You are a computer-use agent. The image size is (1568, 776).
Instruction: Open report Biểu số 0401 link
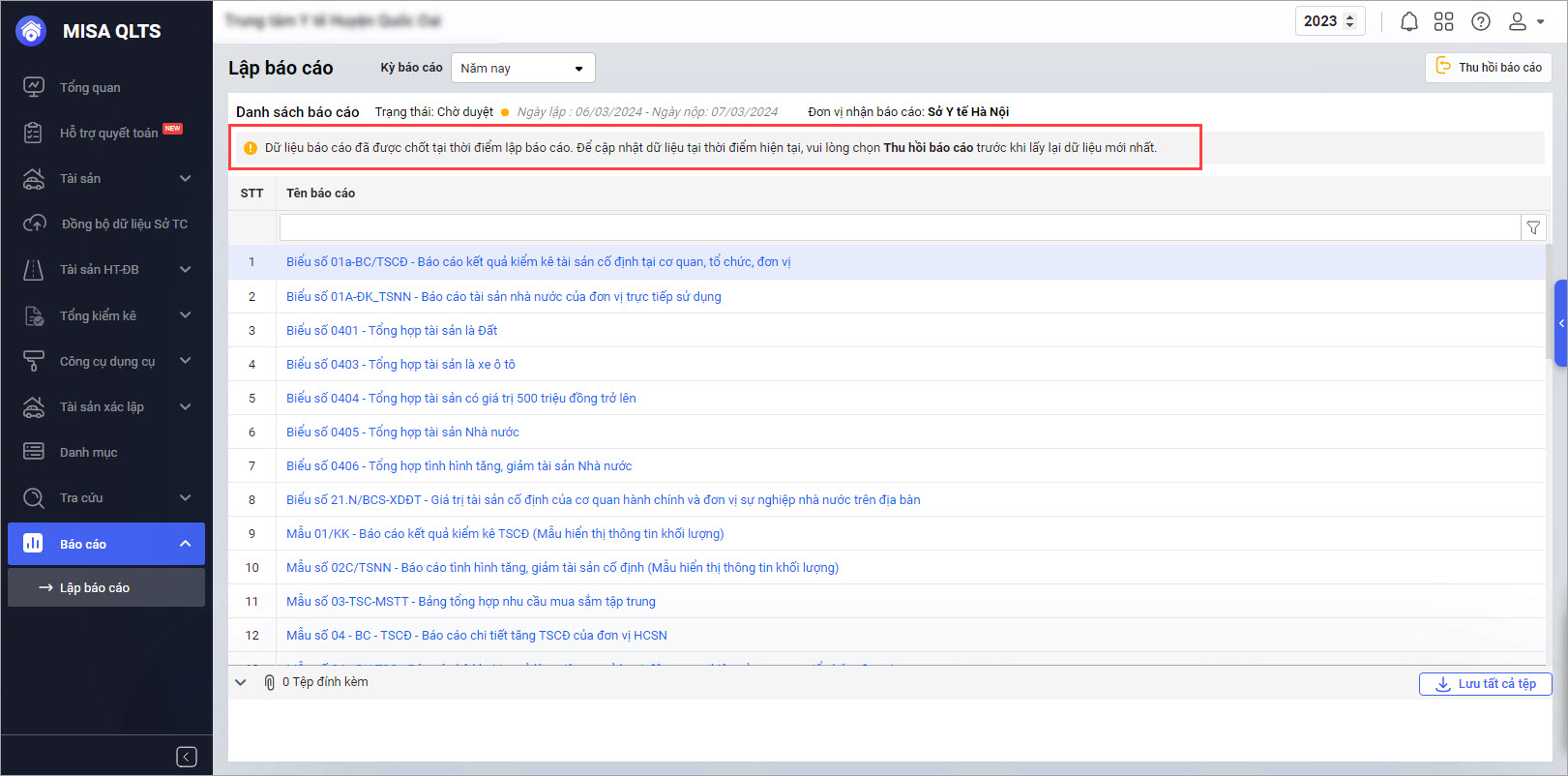[392, 330]
